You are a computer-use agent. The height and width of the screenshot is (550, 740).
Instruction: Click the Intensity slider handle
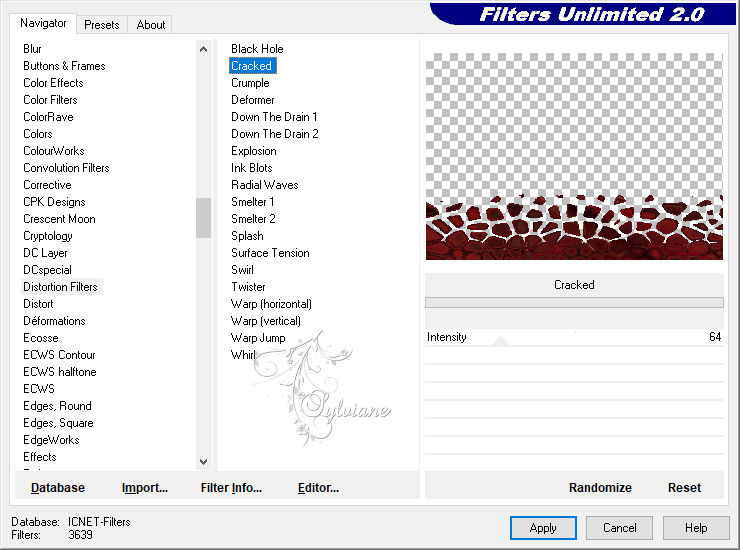[500, 341]
